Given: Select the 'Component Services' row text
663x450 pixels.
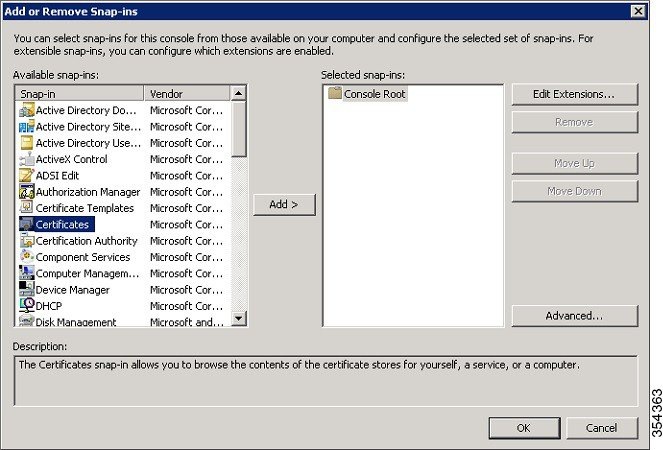Looking at the screenshot, I should point(83,258).
